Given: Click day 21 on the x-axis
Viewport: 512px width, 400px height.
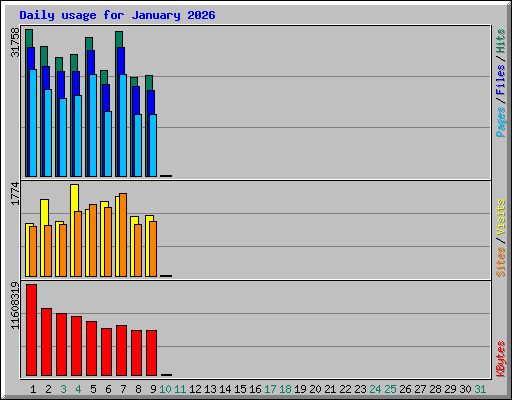Looking at the screenshot, I should pyautogui.click(x=330, y=389).
